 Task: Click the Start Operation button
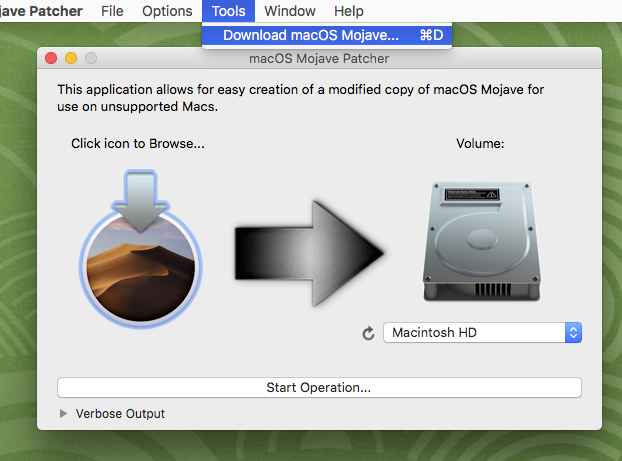(319, 387)
